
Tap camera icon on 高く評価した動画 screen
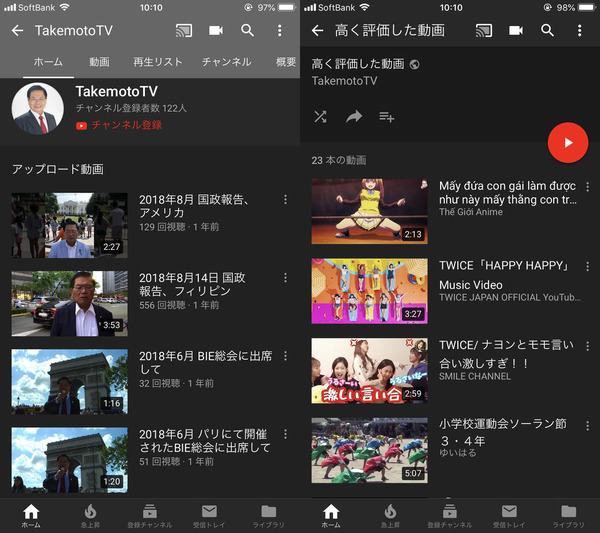tap(516, 31)
